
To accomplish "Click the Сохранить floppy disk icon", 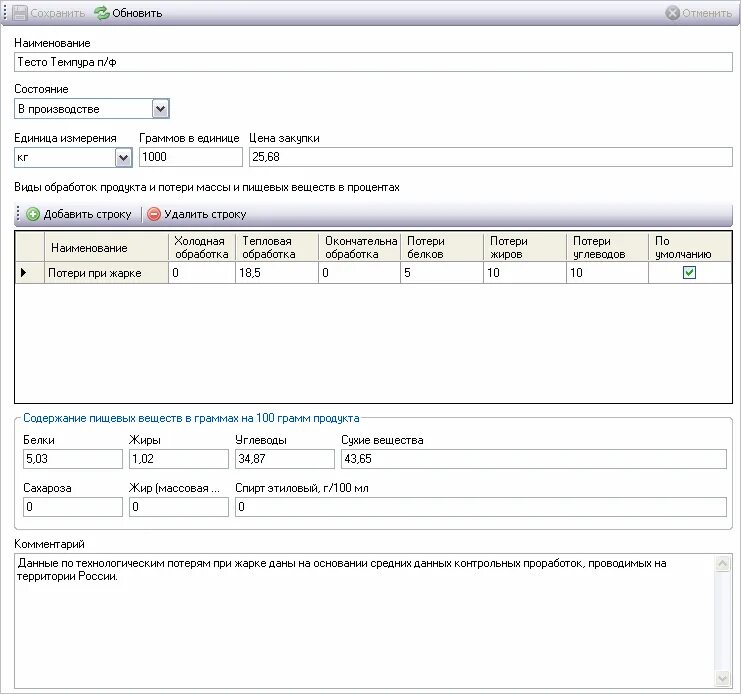I will (x=20, y=13).
